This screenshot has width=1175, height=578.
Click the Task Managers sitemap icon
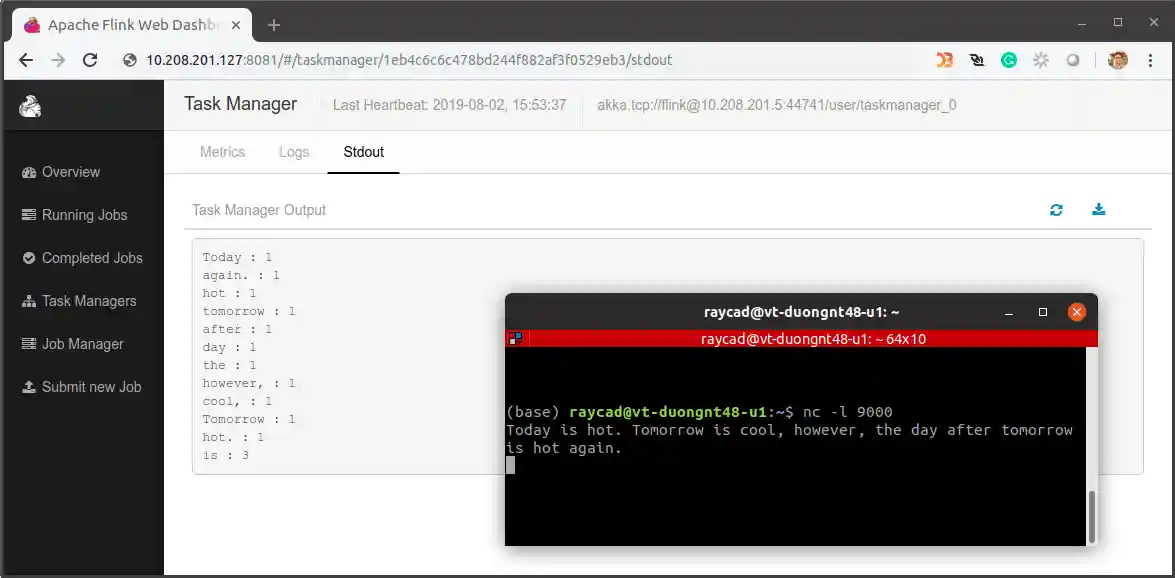(29, 301)
